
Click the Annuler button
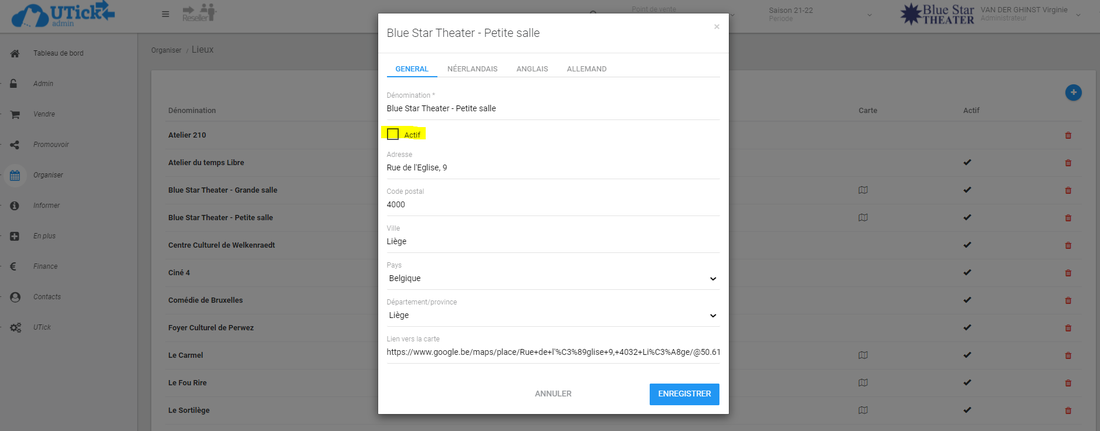pos(553,394)
